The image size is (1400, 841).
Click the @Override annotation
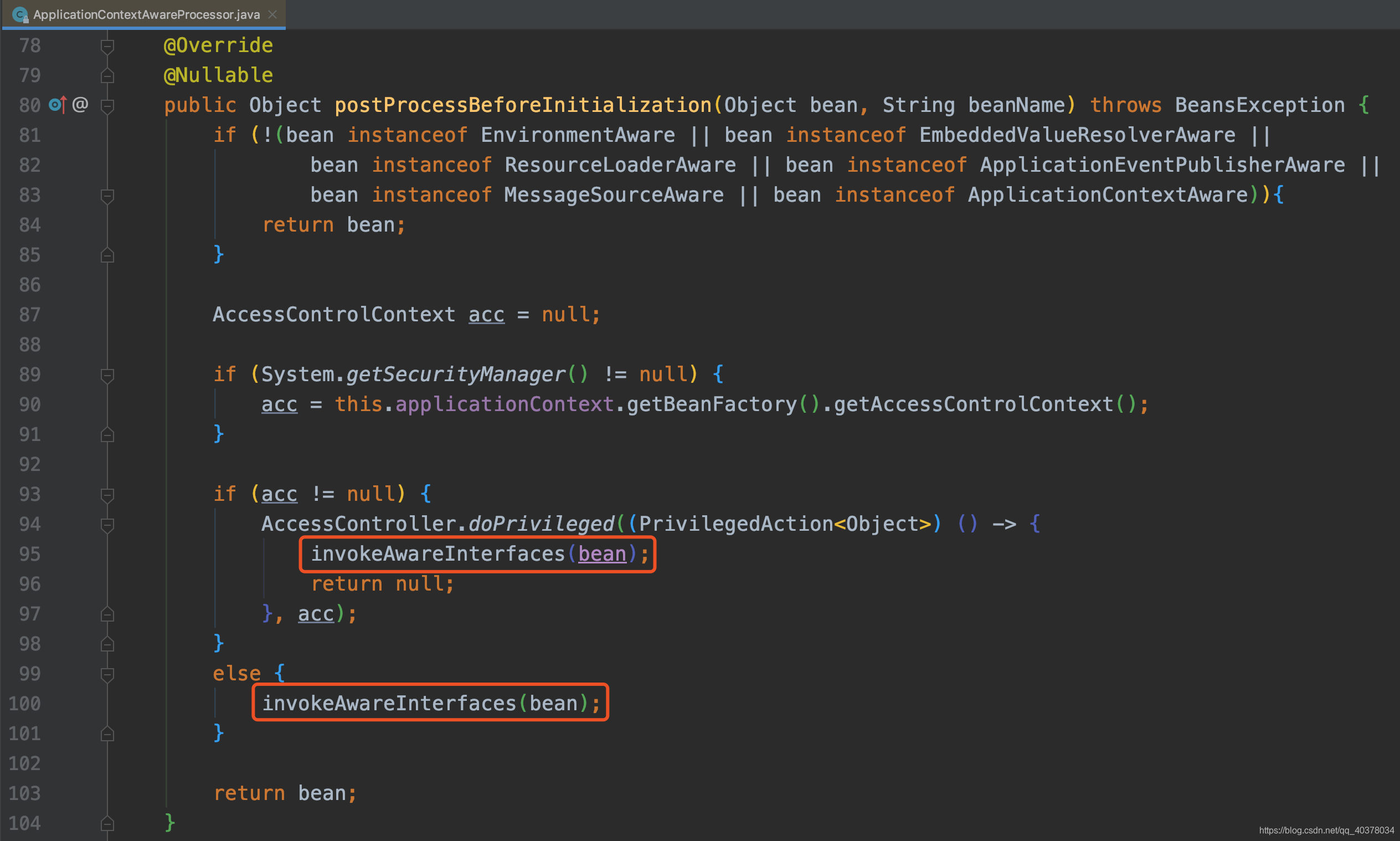218,45
